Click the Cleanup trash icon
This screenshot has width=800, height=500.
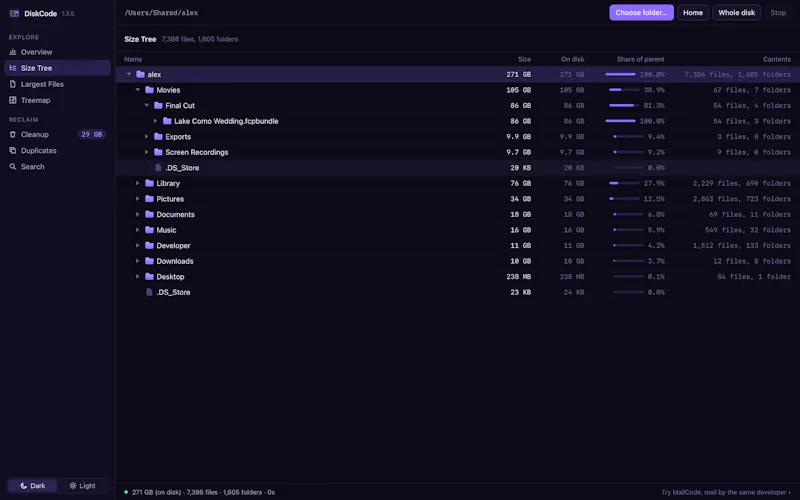click(x=13, y=134)
